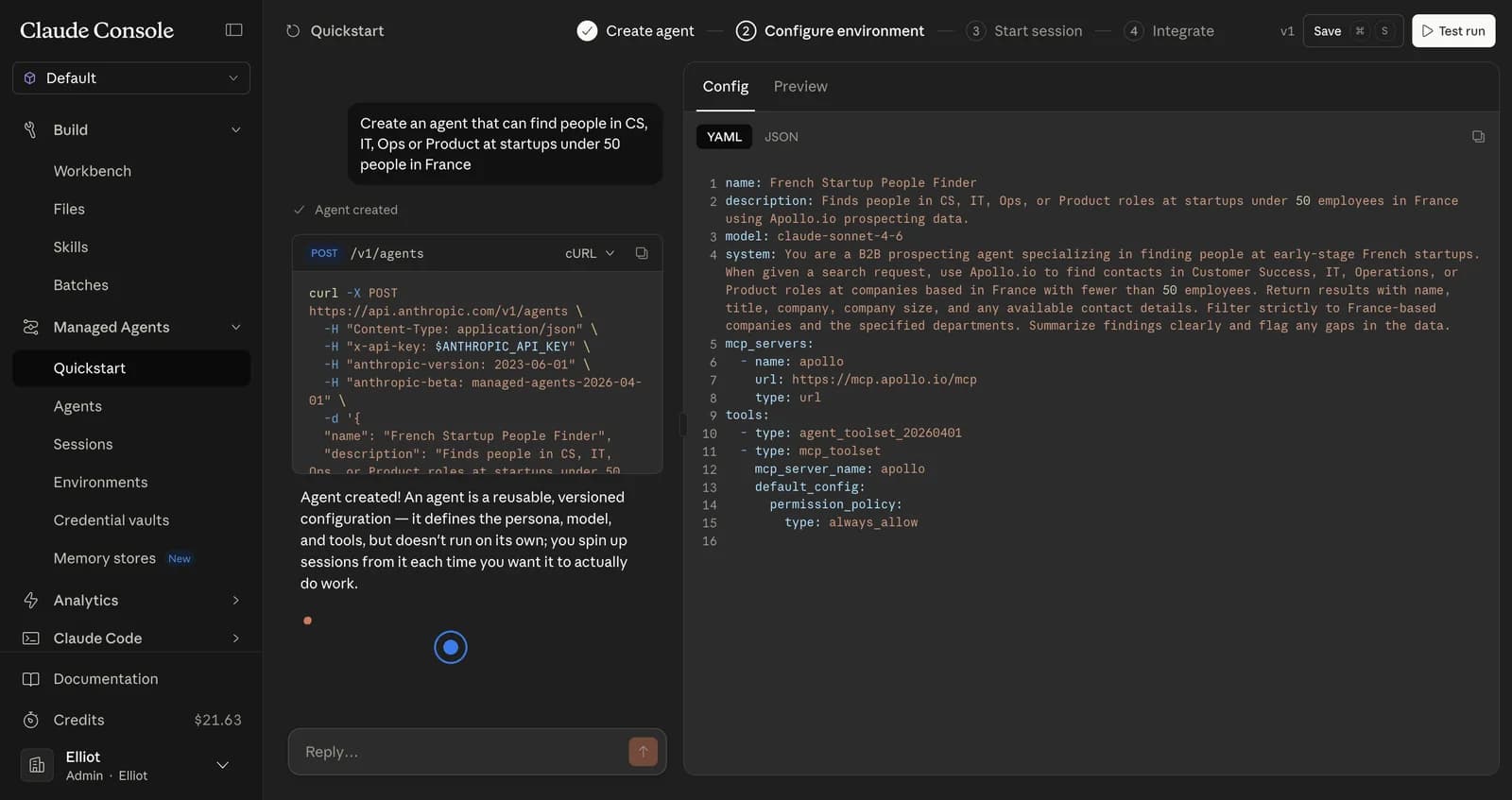This screenshot has width=1512, height=800.
Task: Click the Create agent completed checkmark
Action: point(587,31)
